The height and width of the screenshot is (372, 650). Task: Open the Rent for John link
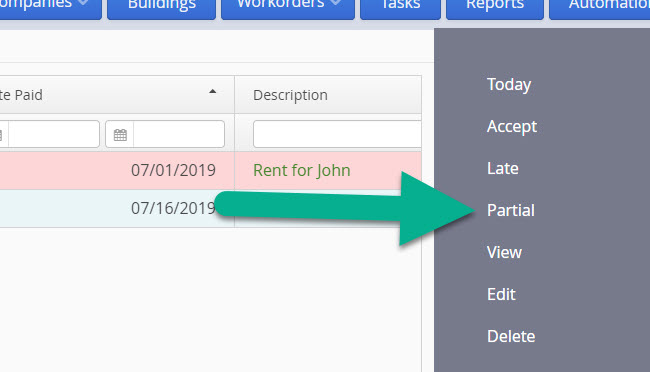click(302, 170)
